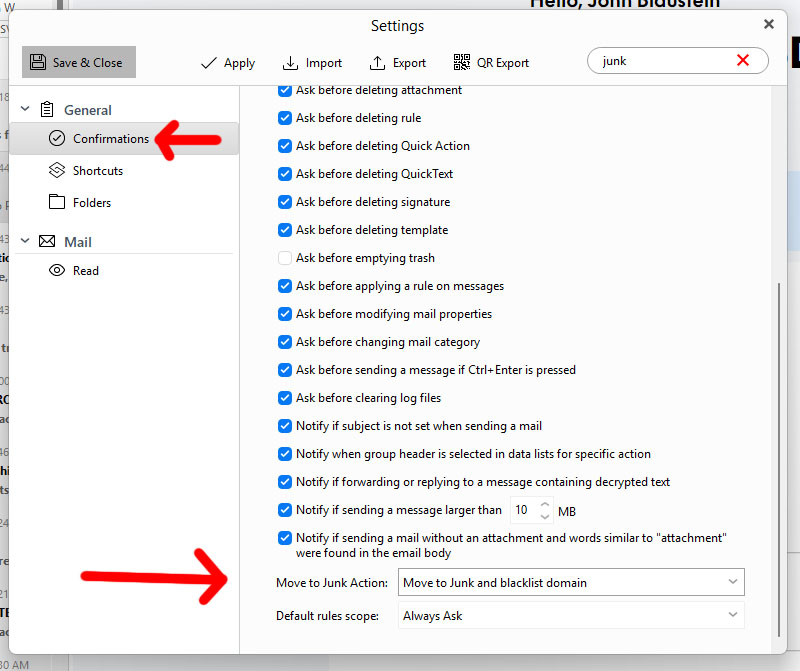The height and width of the screenshot is (671, 800).
Task: Click into the settings search field
Action: 660,61
